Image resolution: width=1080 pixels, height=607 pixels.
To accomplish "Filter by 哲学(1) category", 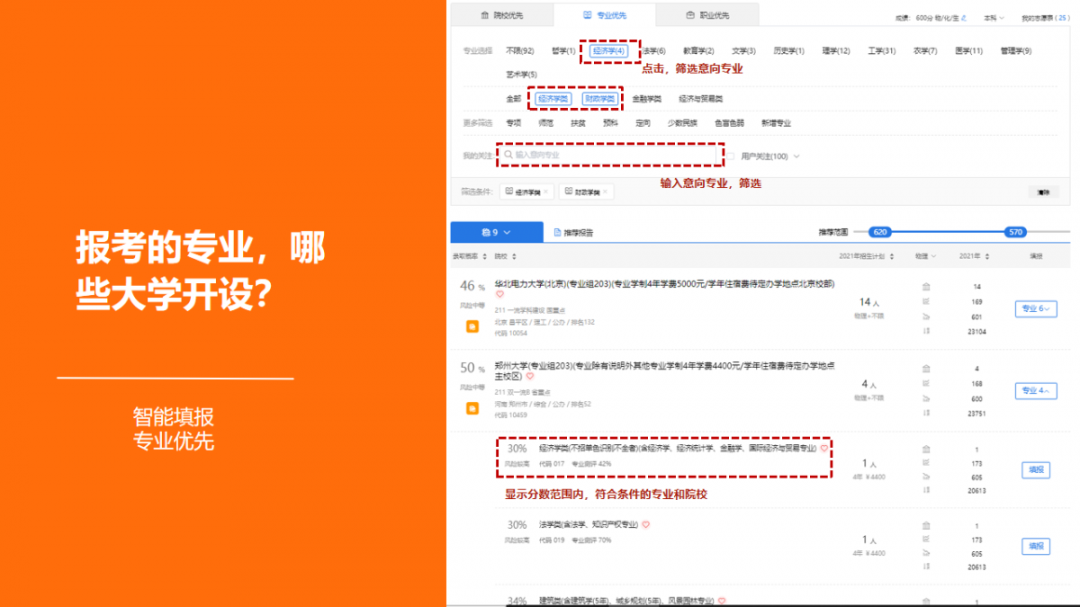I will pos(563,51).
